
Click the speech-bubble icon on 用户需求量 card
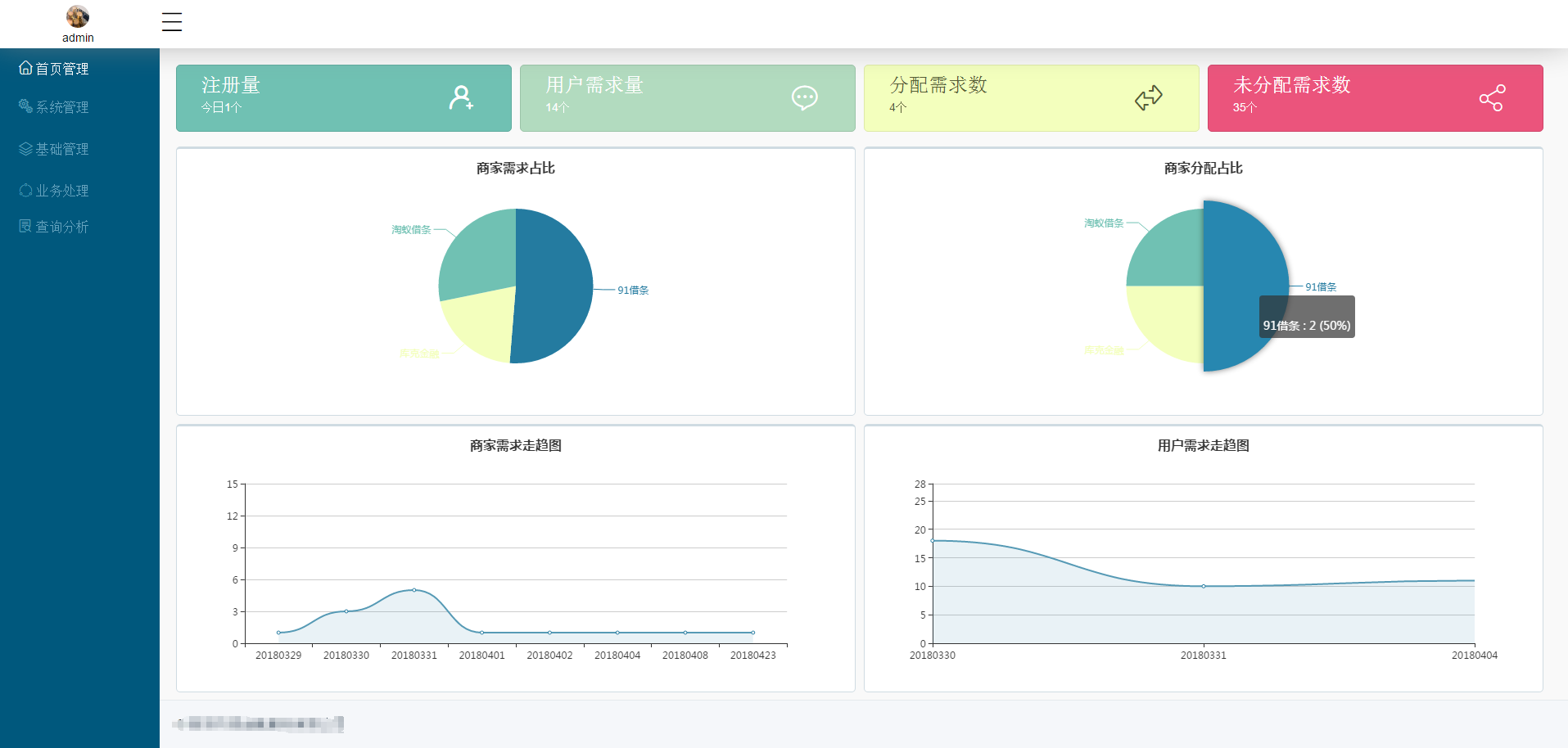click(x=805, y=97)
